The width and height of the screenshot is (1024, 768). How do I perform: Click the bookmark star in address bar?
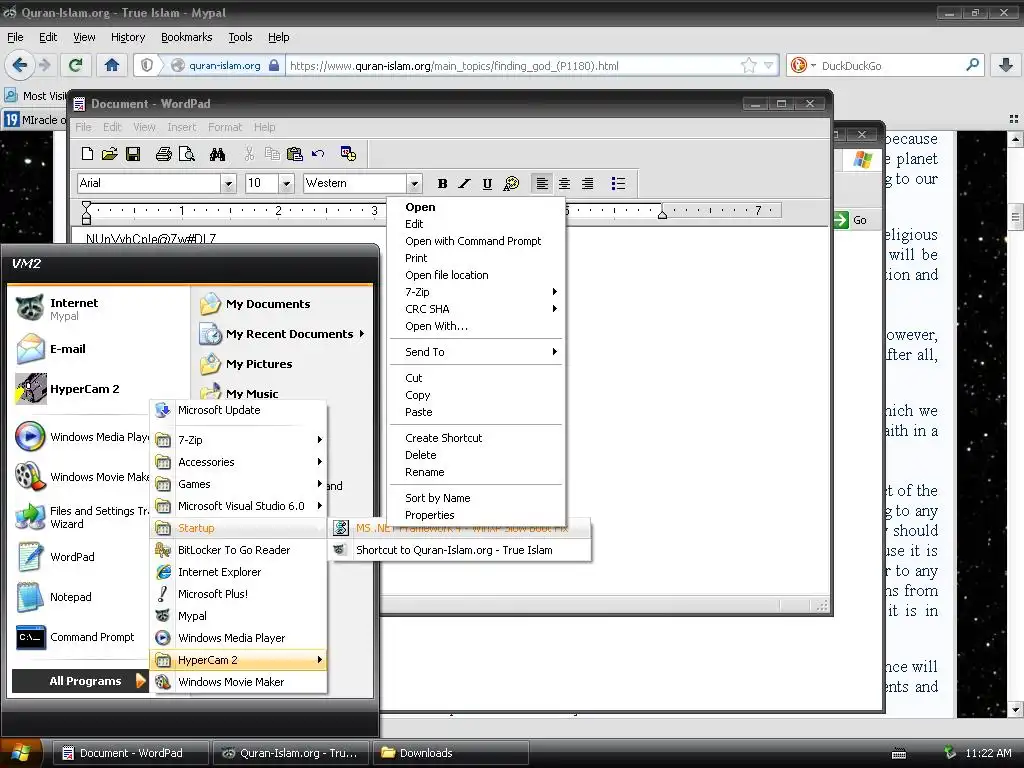748,65
